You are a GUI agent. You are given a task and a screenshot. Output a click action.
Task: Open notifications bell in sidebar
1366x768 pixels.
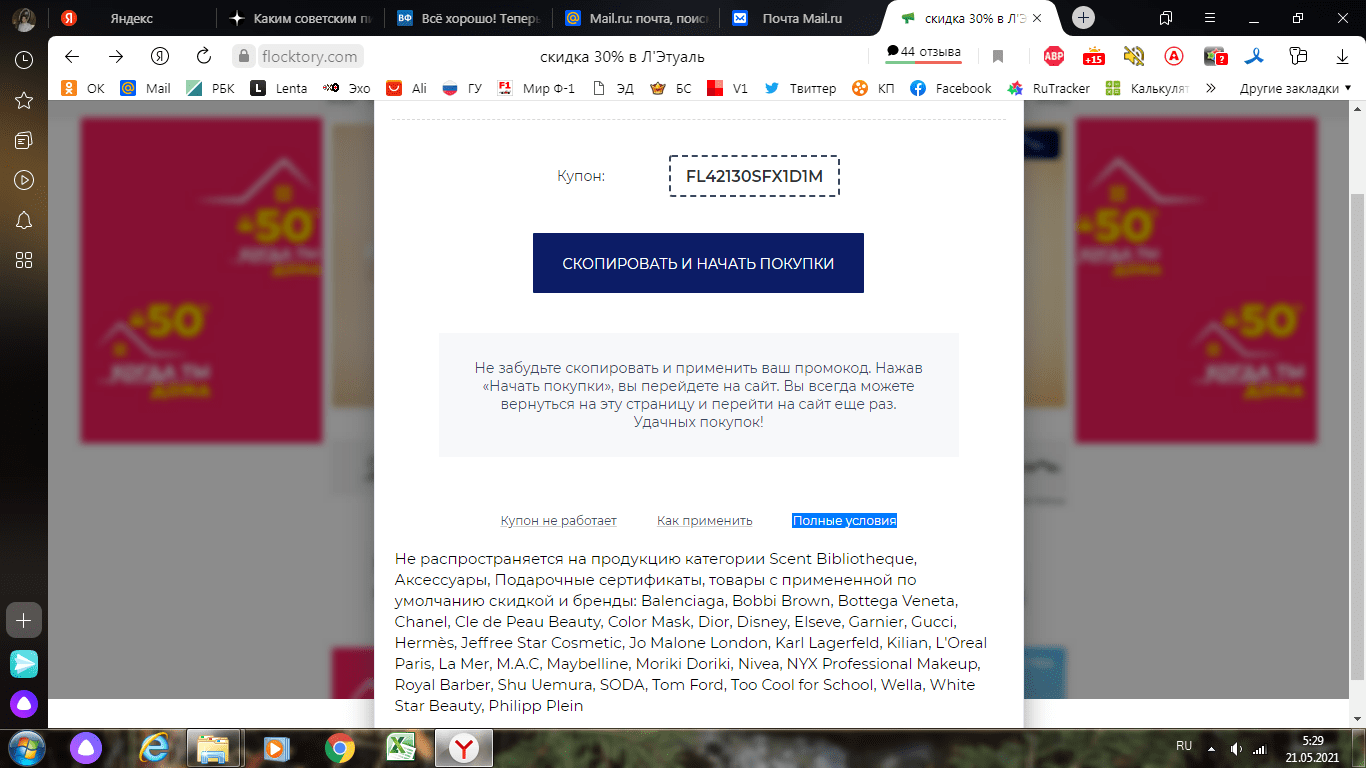click(x=24, y=220)
